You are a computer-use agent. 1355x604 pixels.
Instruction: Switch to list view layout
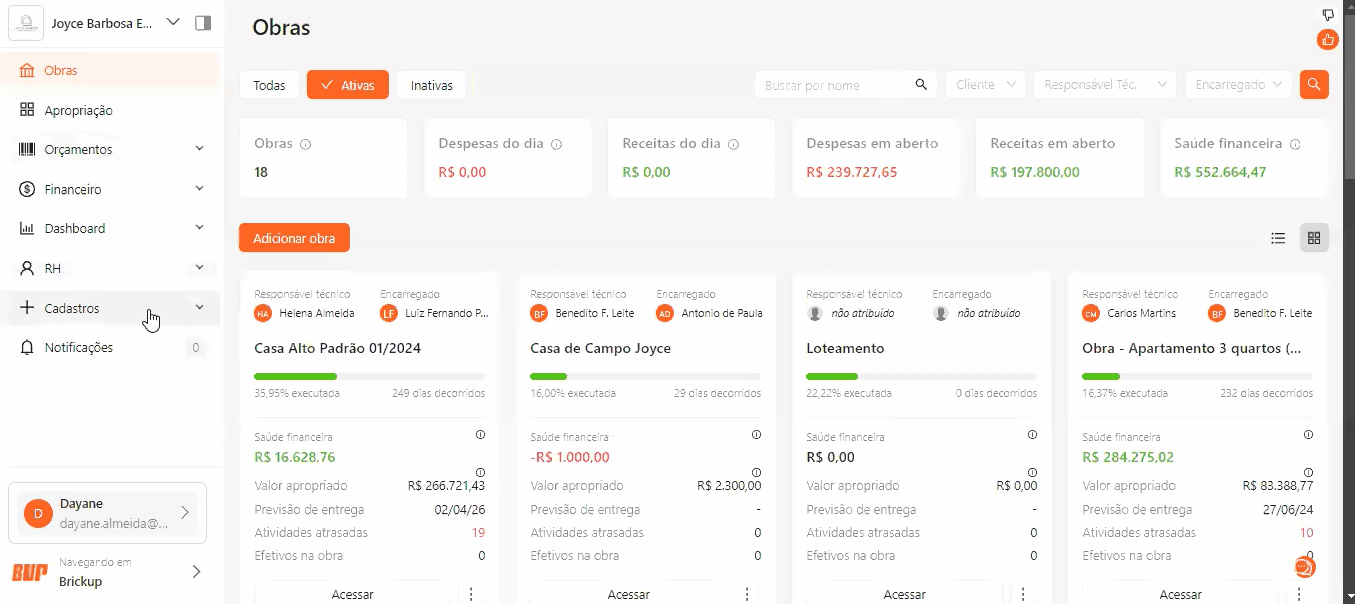point(1278,238)
